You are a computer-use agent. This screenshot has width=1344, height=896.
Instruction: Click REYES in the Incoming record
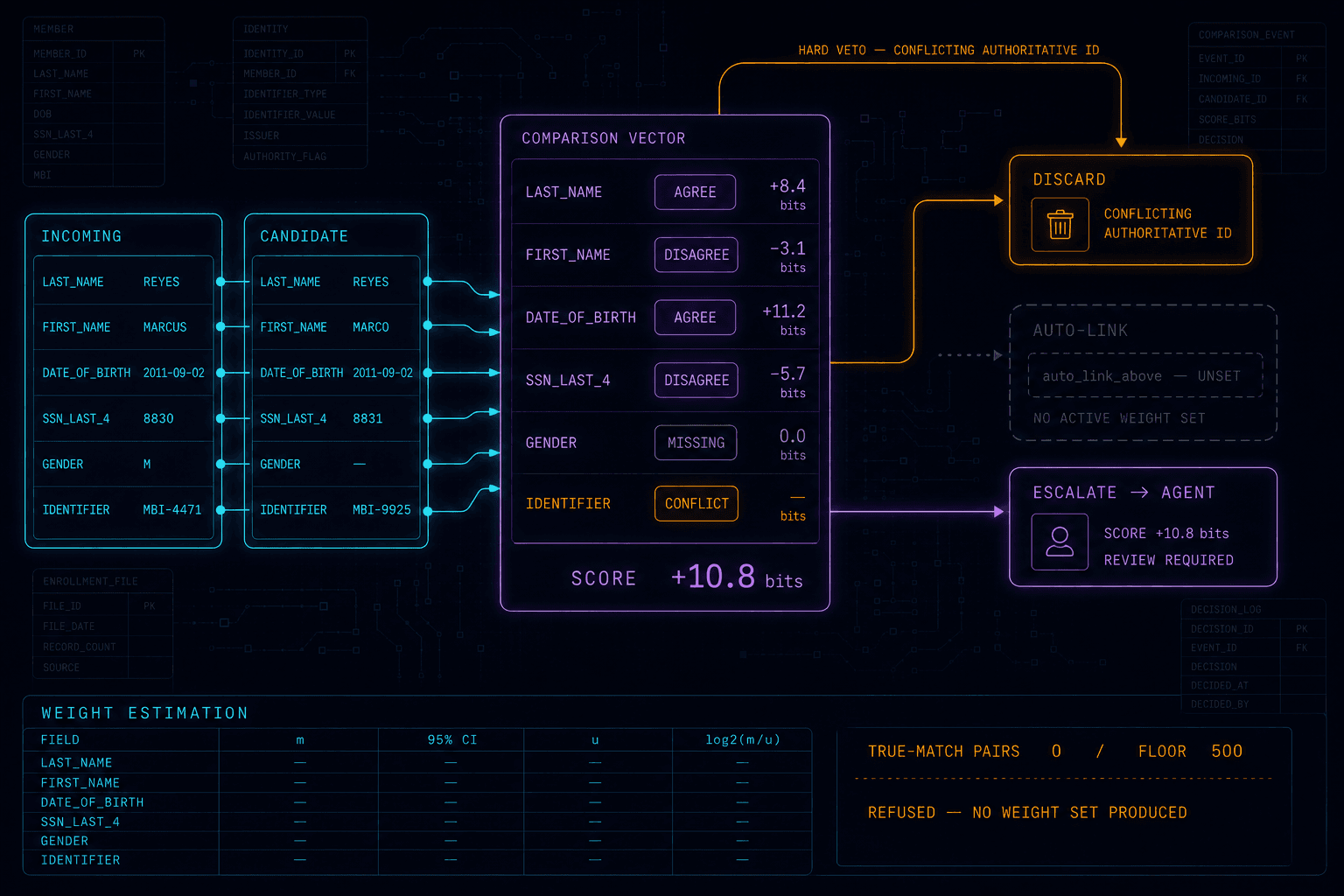click(x=161, y=282)
